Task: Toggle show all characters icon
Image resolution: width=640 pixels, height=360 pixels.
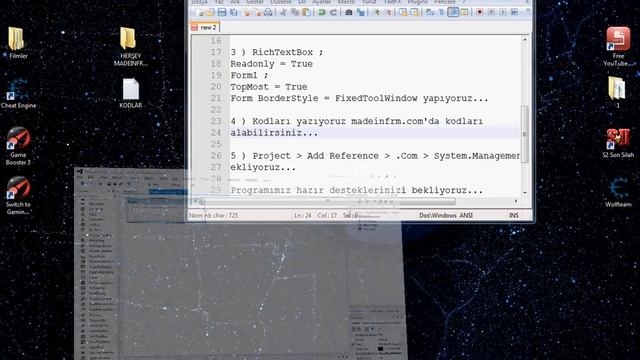Action: click(441, 12)
